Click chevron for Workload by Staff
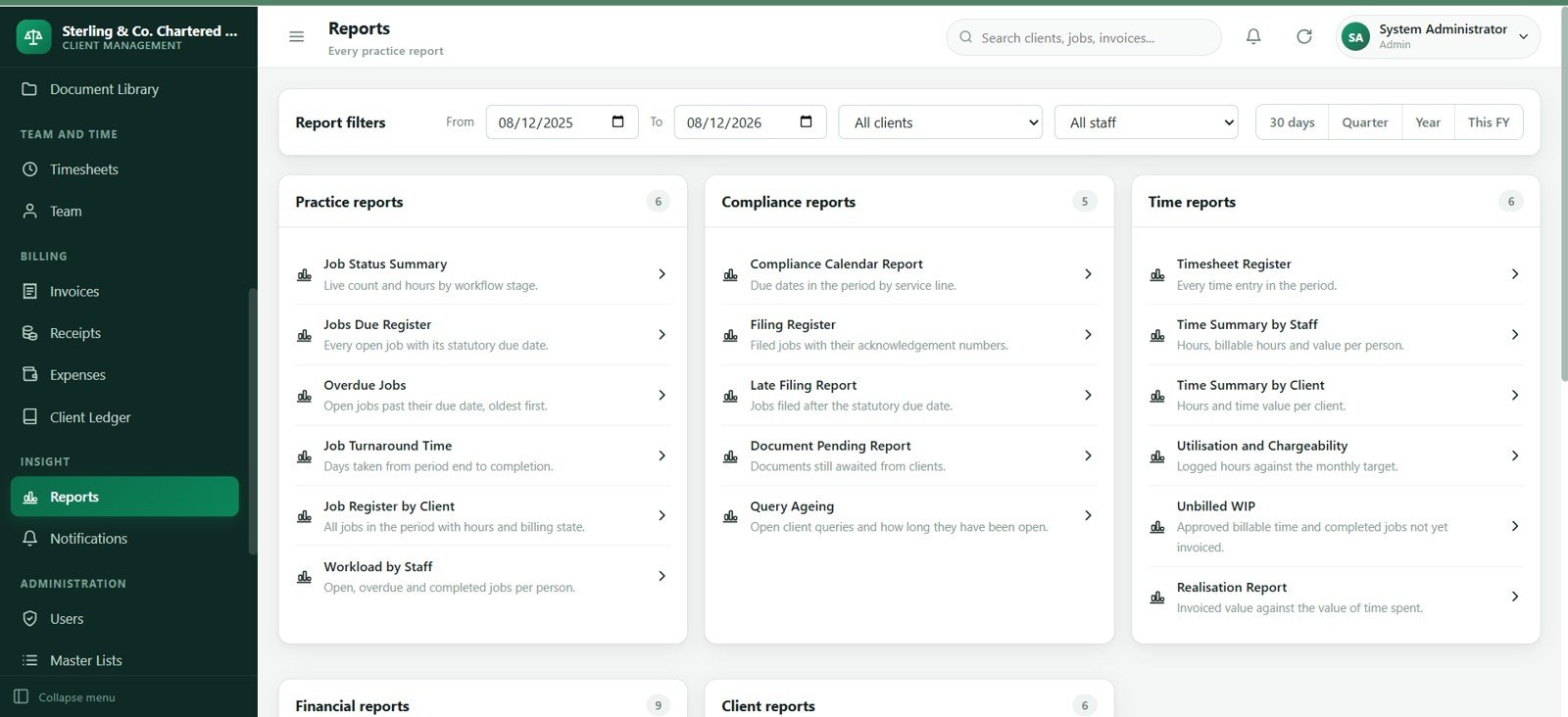Image resolution: width=1568 pixels, height=717 pixels. click(661, 577)
